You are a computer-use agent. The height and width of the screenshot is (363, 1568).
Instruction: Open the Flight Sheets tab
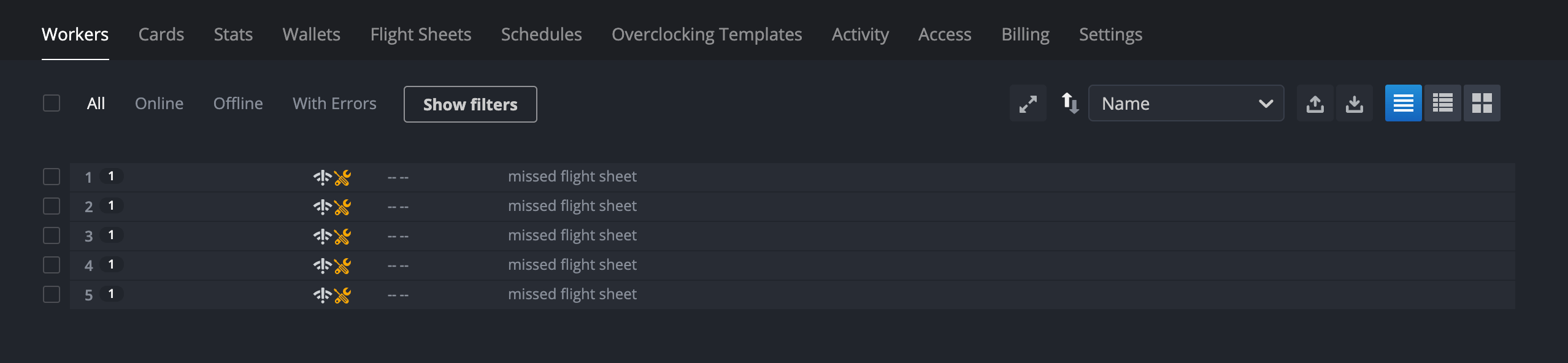[420, 34]
